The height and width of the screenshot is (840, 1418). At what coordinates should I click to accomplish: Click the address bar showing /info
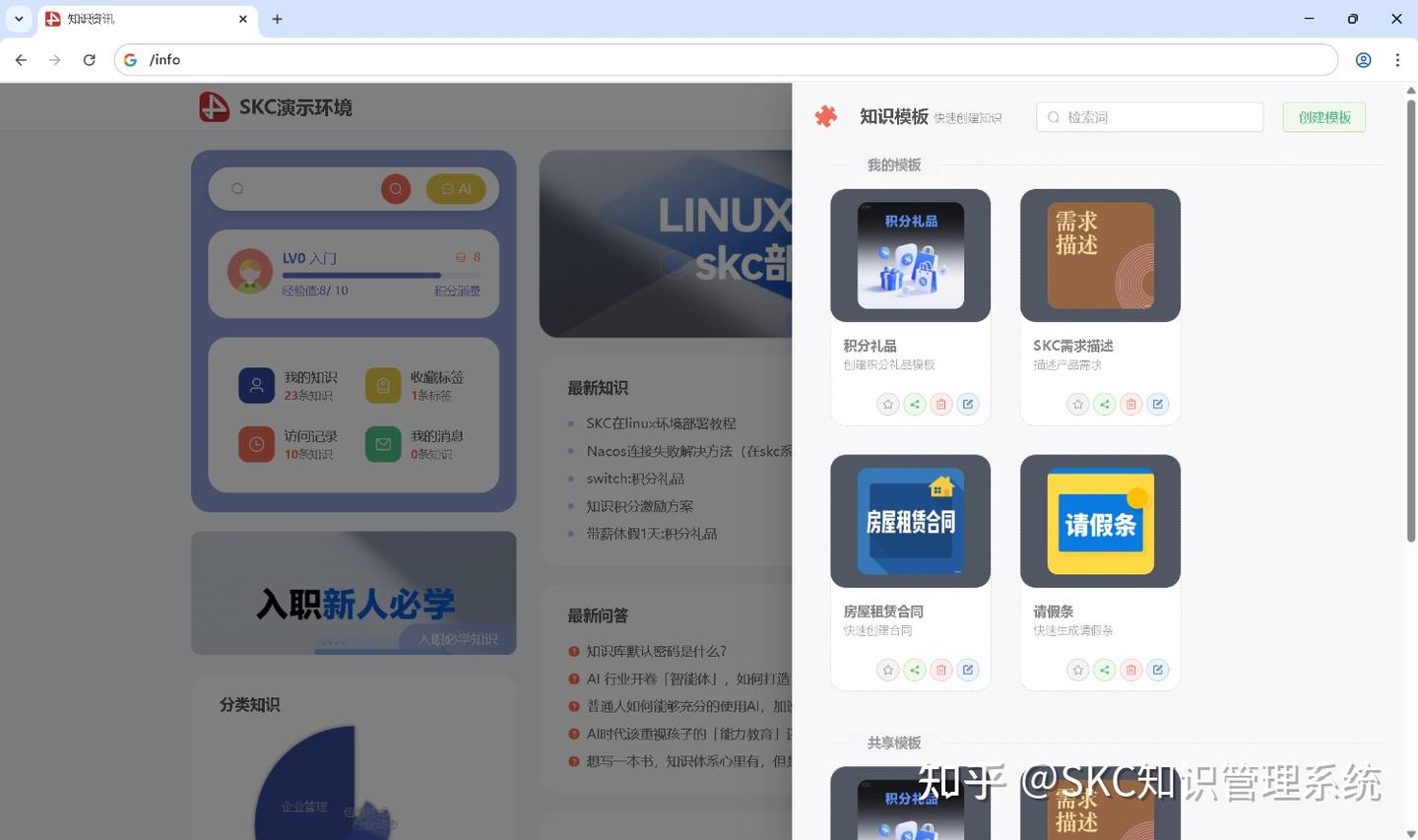pos(727,60)
